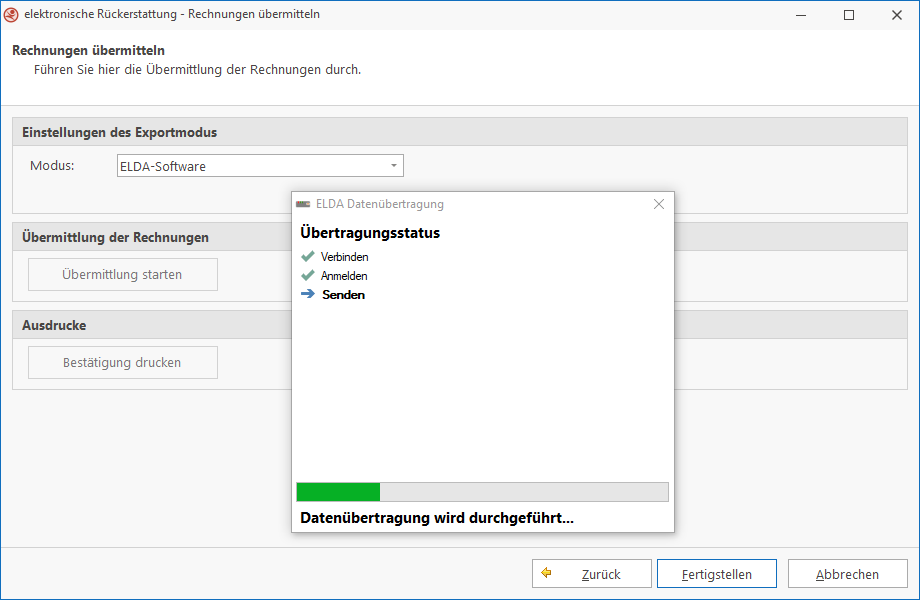Screen dimensions: 920x600
Task: Click the Datenübertragung wird durchgeführt status text
Action: pyautogui.click(x=437, y=518)
